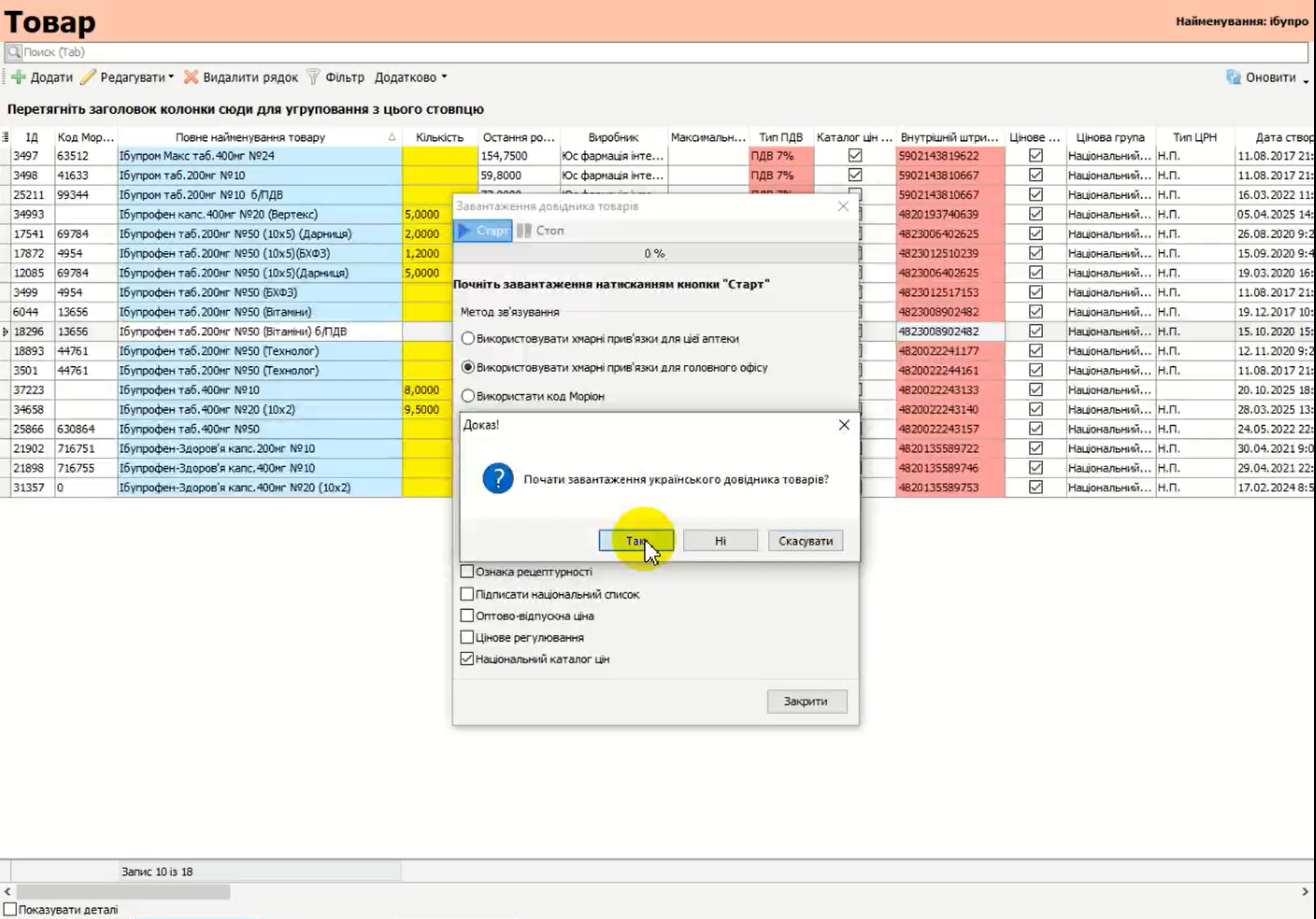Screen dimensions: 1316x919
Task: Click the funnel Filter icon
Action: [314, 77]
